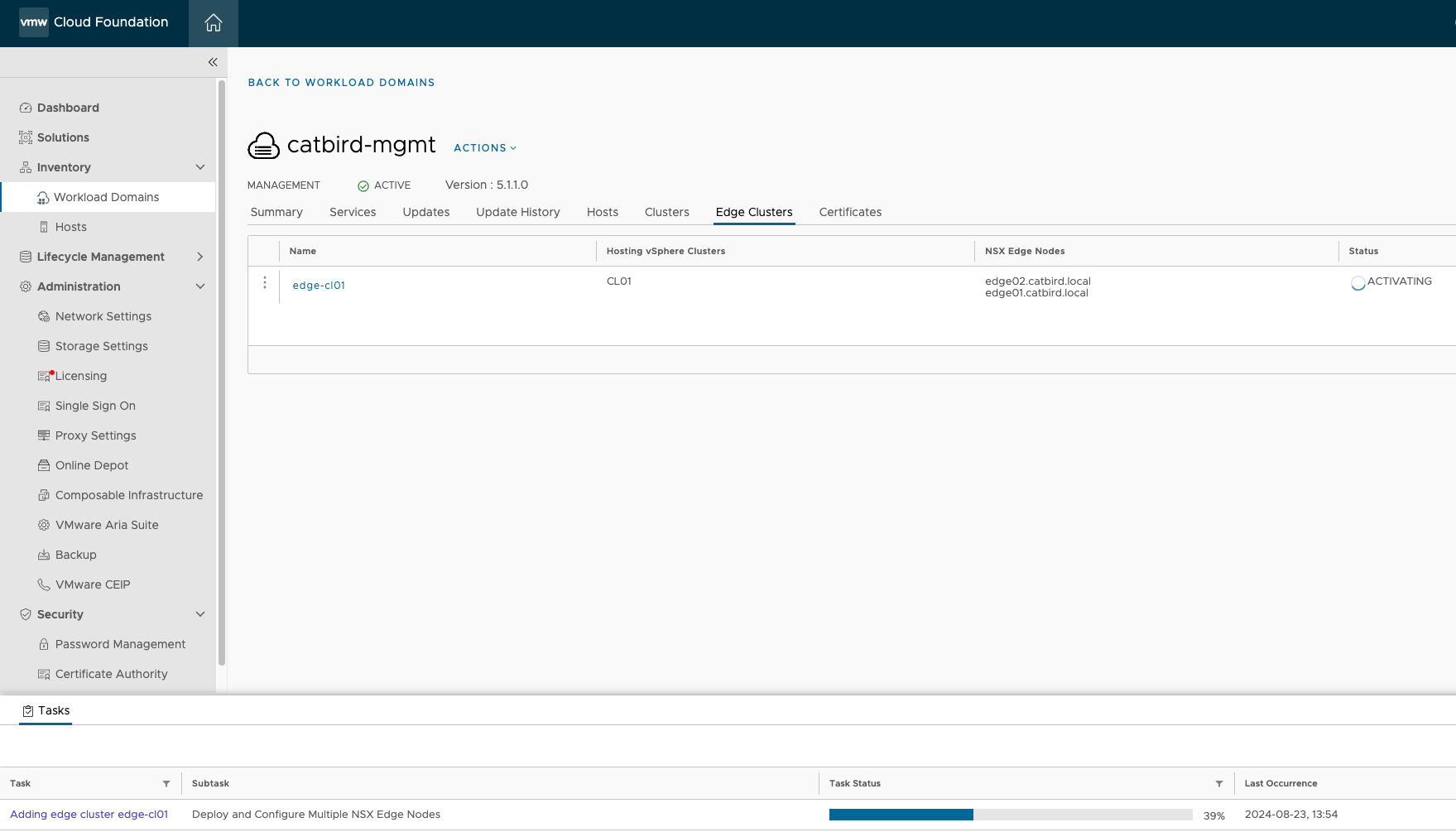1456x832 pixels.
Task: Click the 39% task progress bar
Action: [x=1011, y=815]
